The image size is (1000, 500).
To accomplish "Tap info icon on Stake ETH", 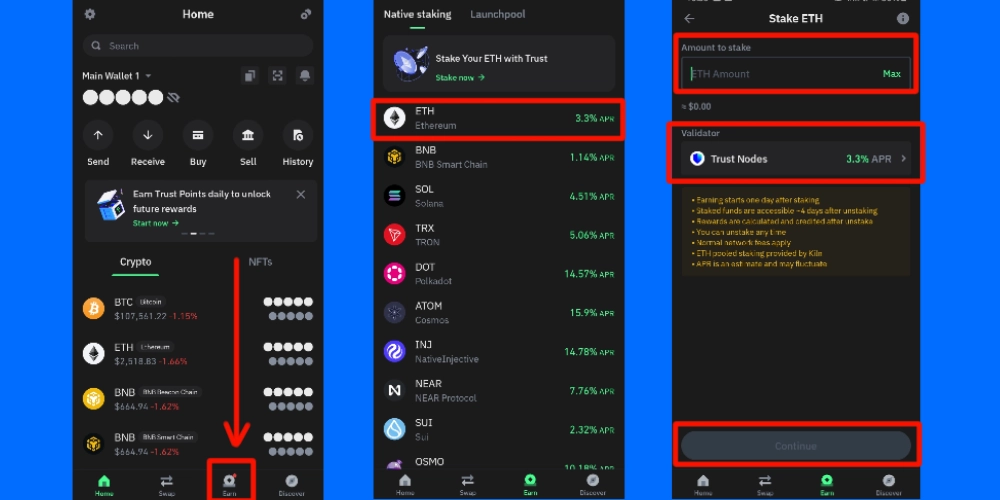I will [x=903, y=18].
